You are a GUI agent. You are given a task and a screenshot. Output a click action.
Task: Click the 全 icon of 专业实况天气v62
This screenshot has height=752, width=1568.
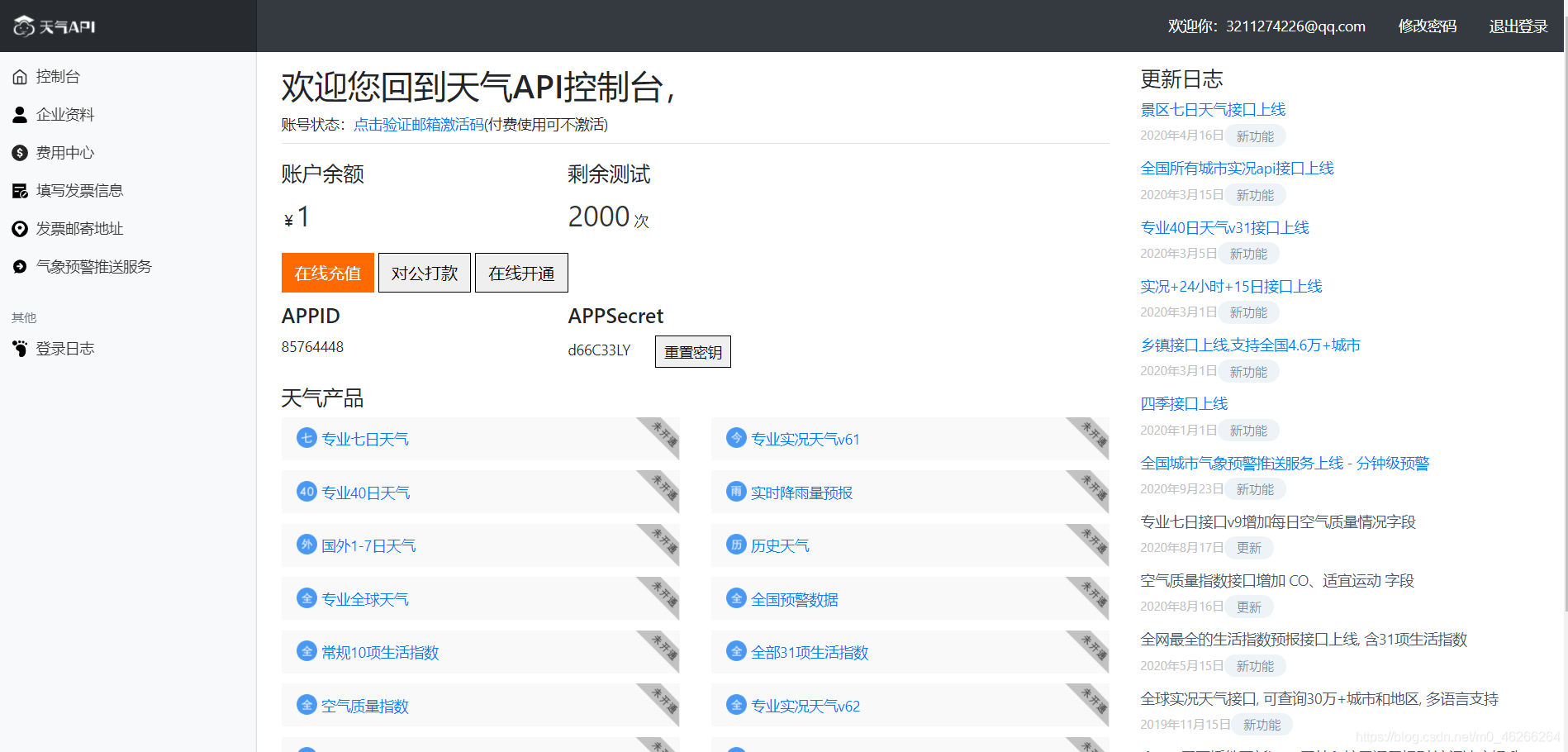[x=736, y=705]
